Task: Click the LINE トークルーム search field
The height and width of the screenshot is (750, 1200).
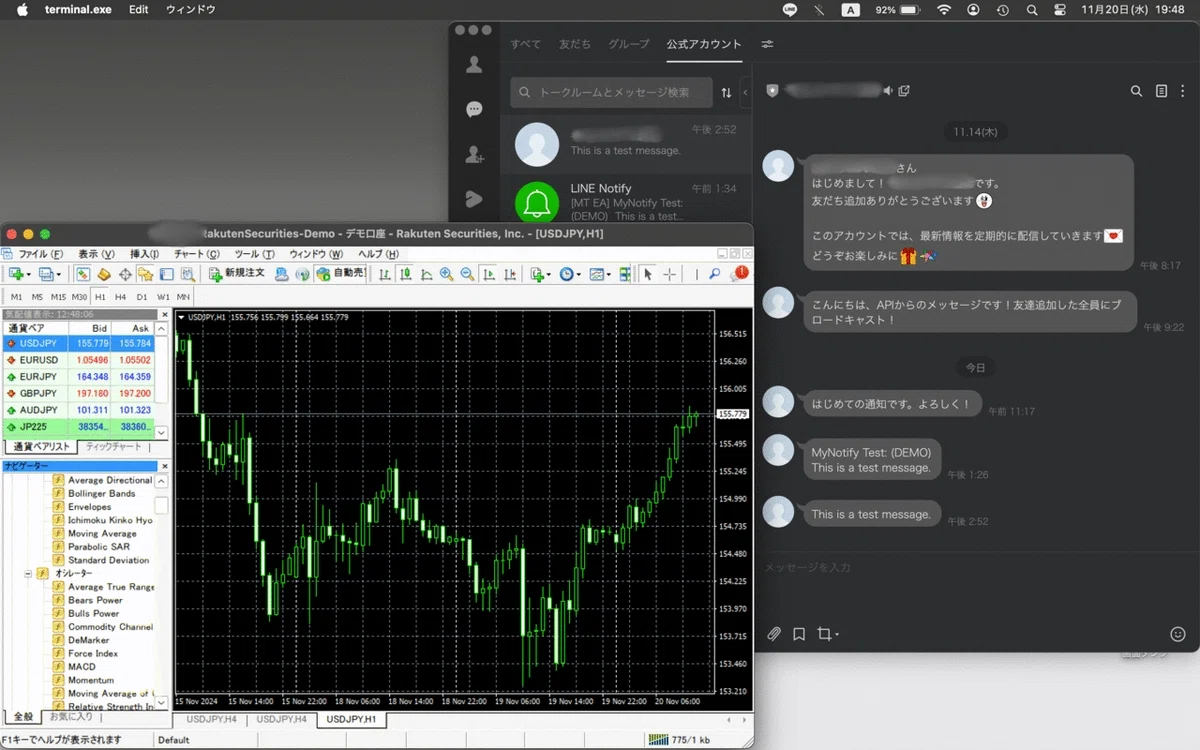Action: coord(612,93)
